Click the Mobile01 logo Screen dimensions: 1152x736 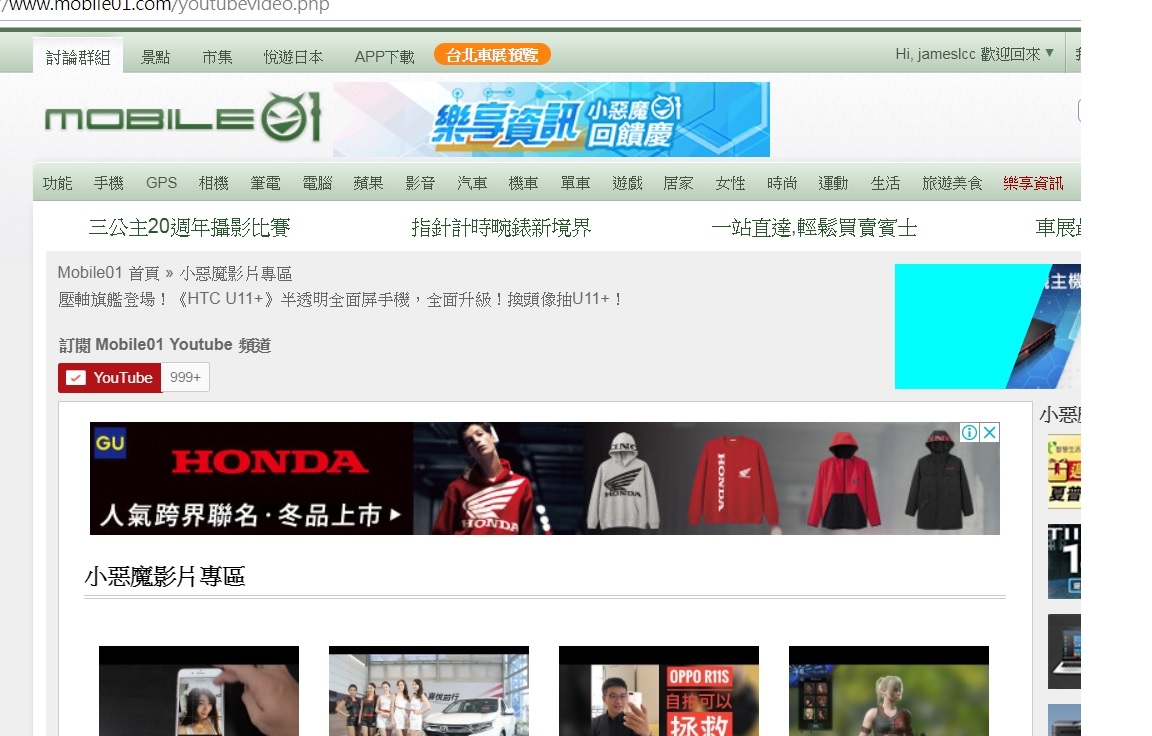coord(182,118)
